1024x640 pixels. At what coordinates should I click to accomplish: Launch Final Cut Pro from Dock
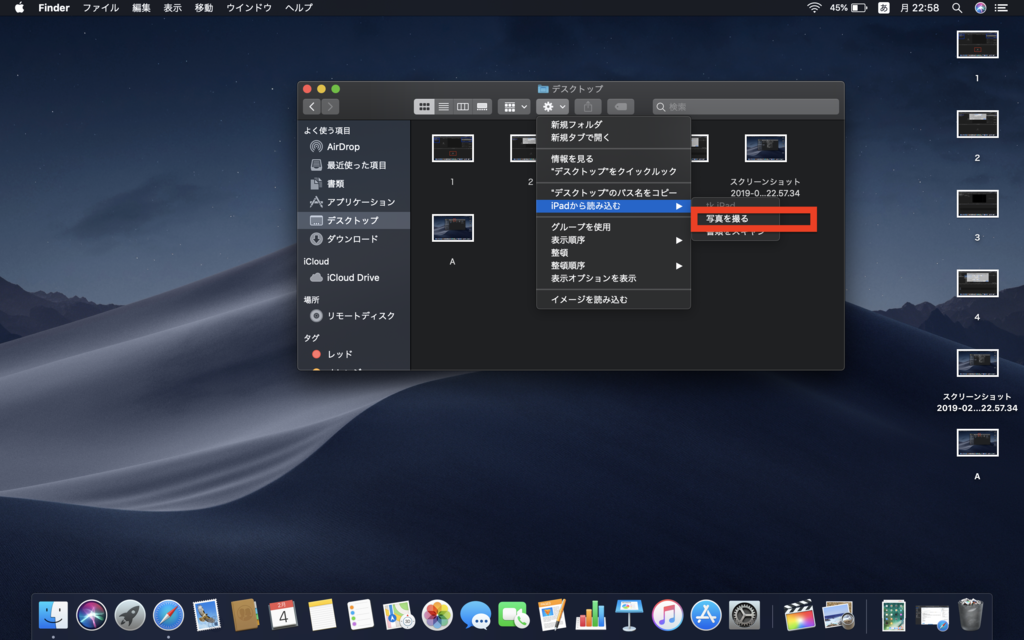pyautogui.click(x=800, y=615)
